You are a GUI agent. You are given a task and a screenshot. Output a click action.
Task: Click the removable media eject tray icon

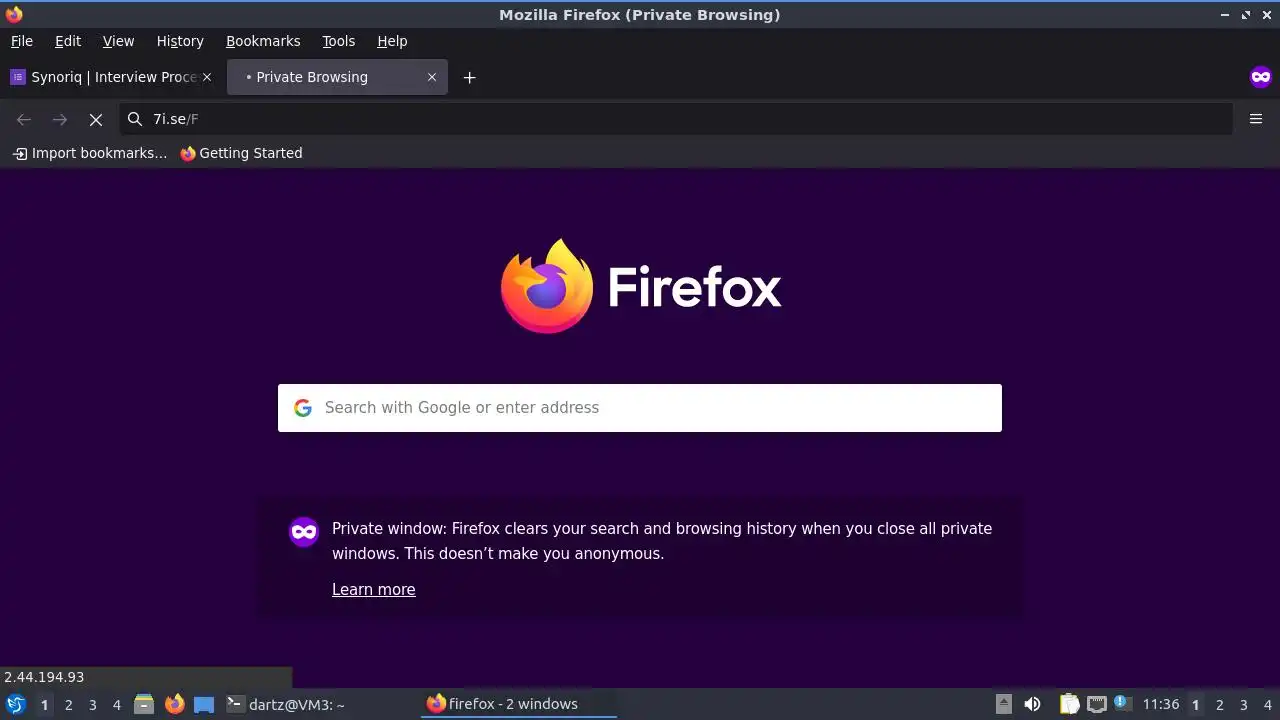pyautogui.click(x=1004, y=704)
